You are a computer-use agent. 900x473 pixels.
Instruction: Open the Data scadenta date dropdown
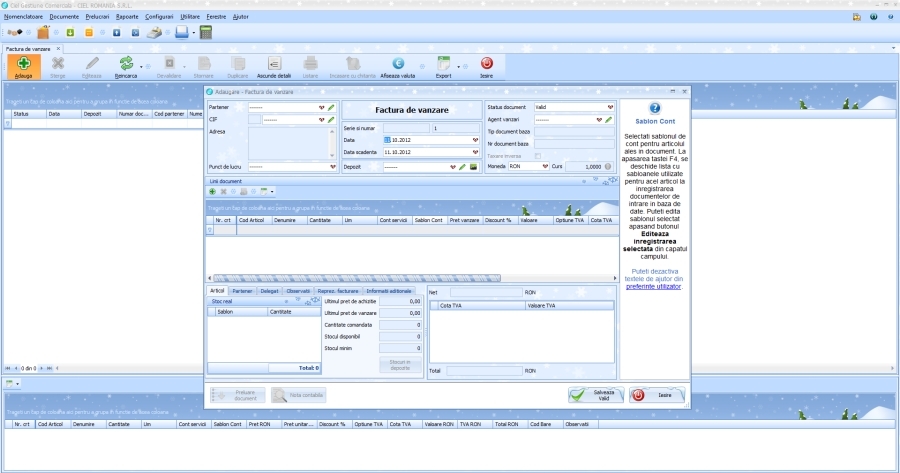[x=475, y=152]
